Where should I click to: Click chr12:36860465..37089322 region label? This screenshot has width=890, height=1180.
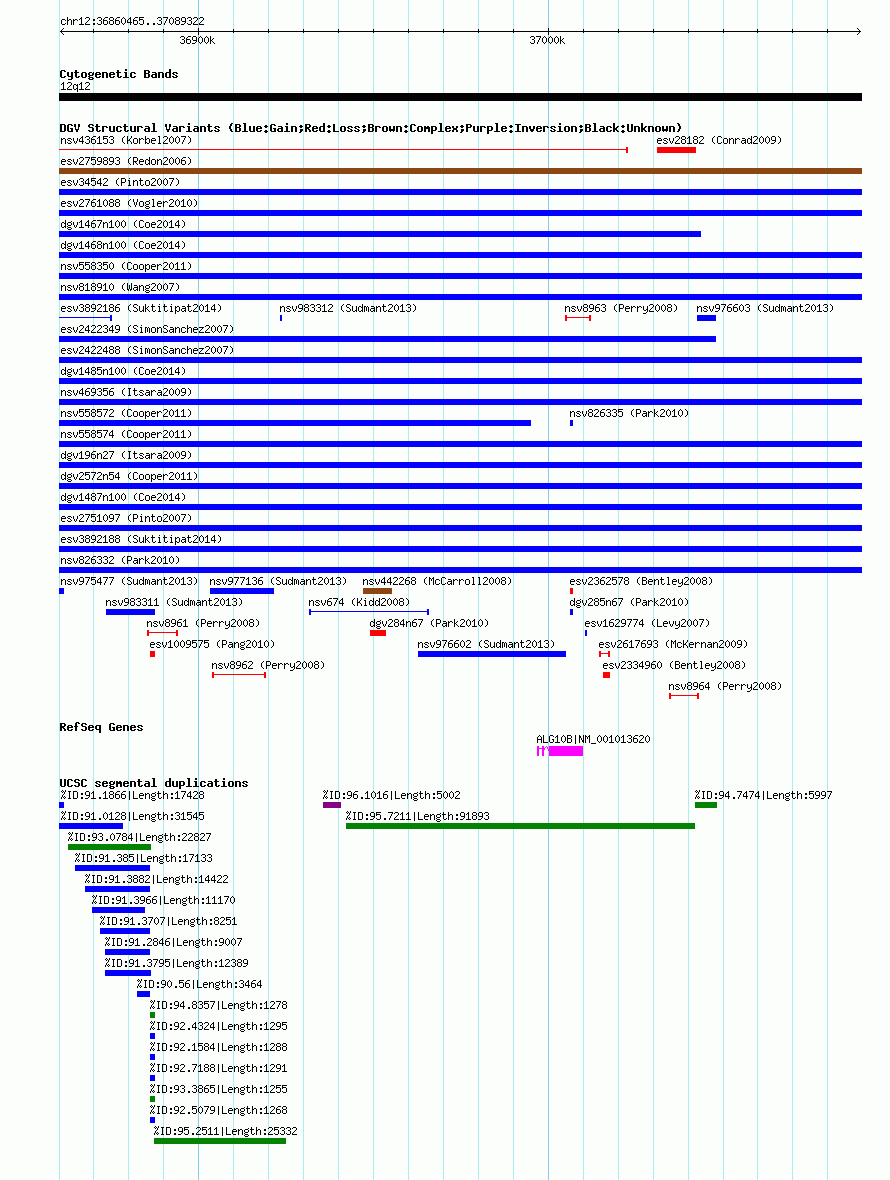(132, 22)
